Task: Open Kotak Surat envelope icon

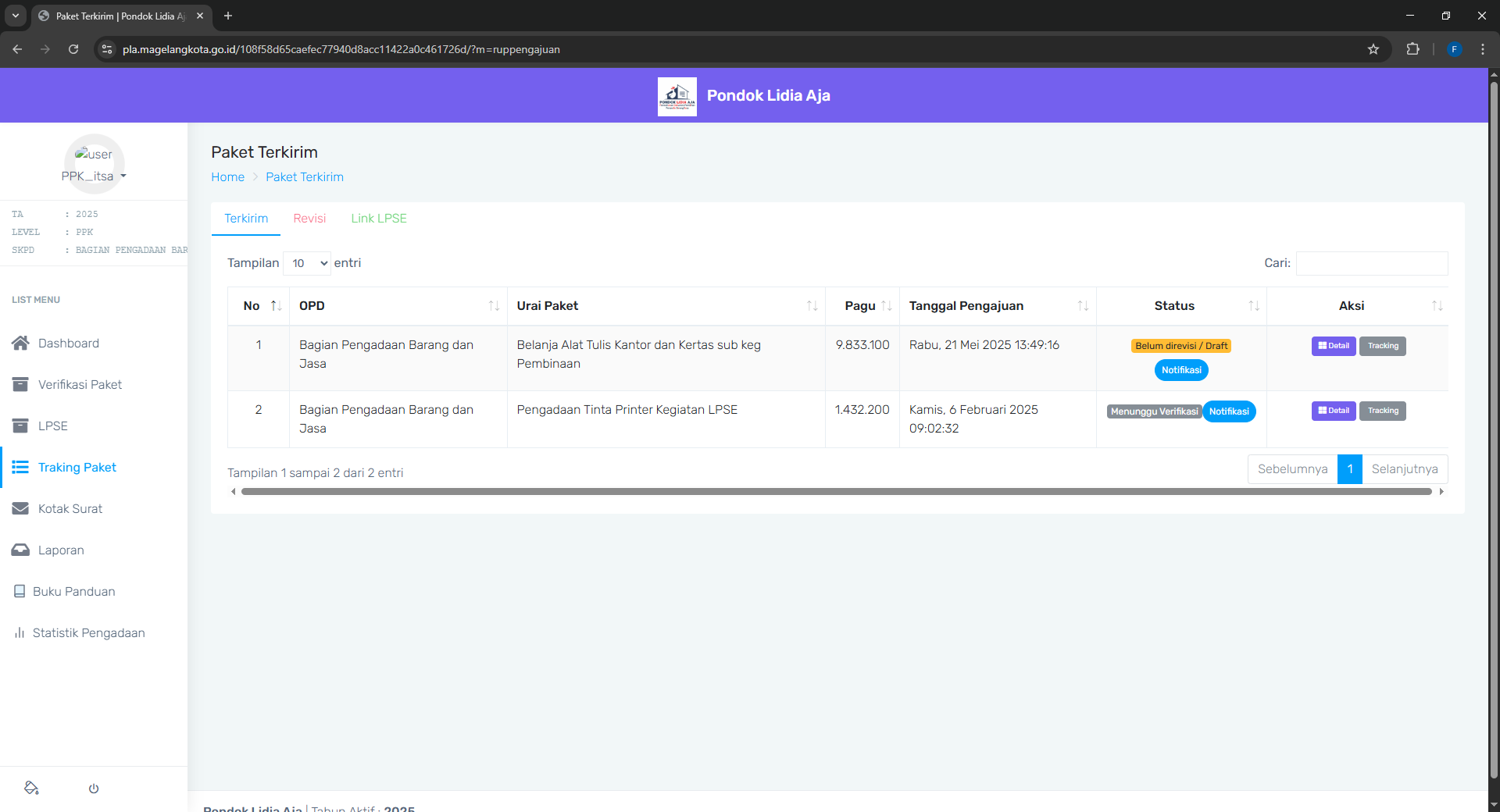Action: tap(20, 508)
